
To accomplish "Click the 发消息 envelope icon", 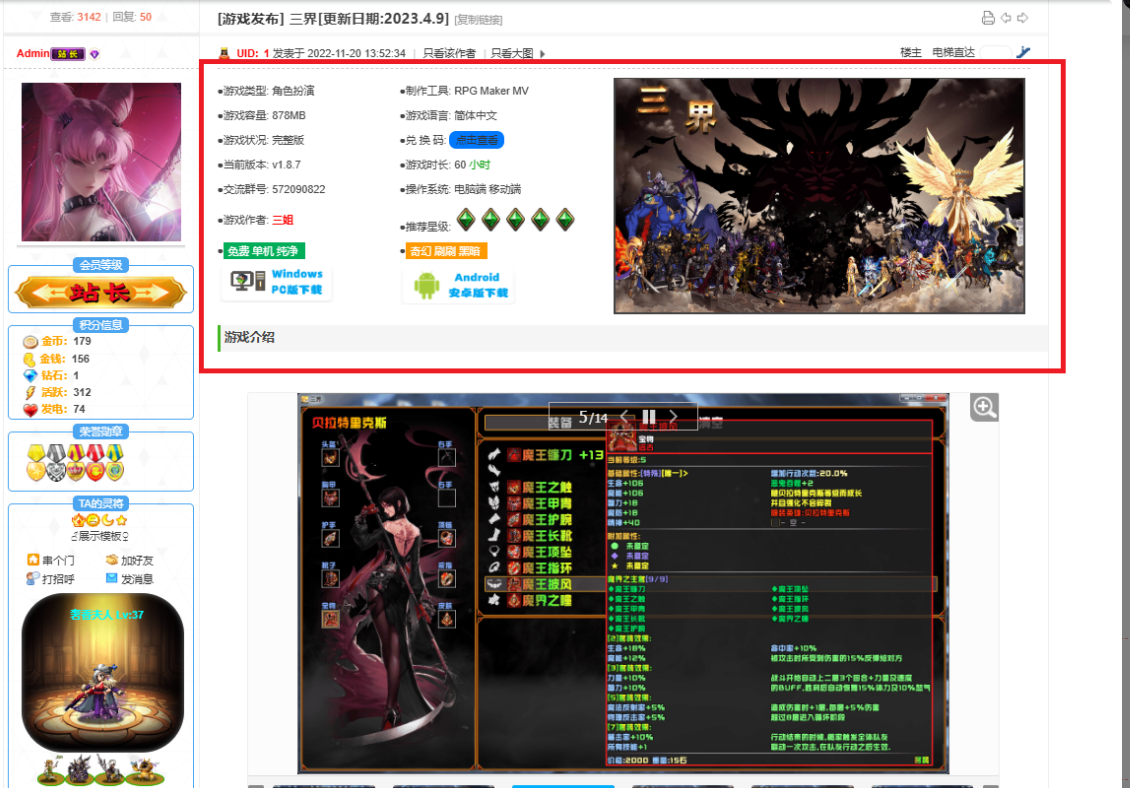I will pyautogui.click(x=112, y=578).
